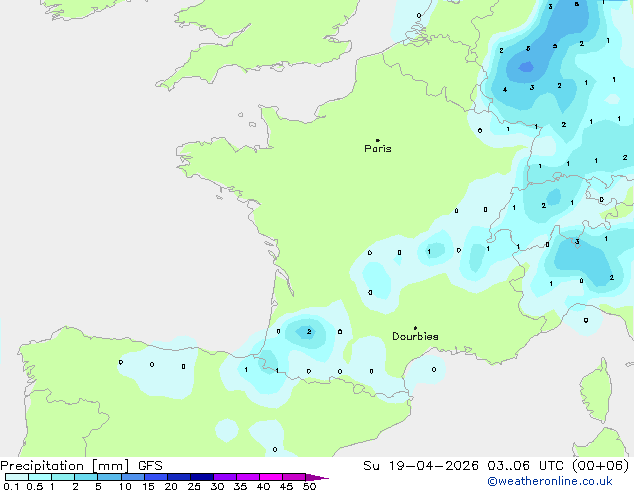The width and height of the screenshot is (634, 490).
Task: Select the navy 25–30 mm legend swatch
Action: 202,477
